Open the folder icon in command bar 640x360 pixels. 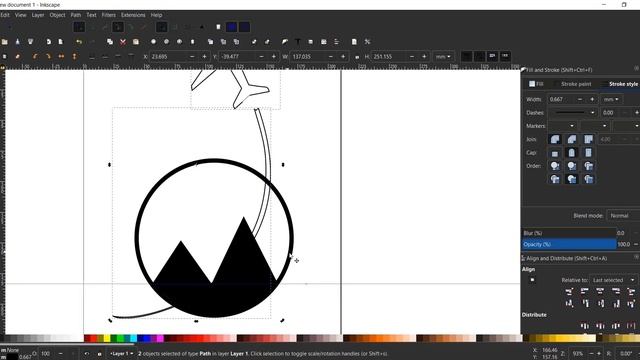[x=4, y=42]
